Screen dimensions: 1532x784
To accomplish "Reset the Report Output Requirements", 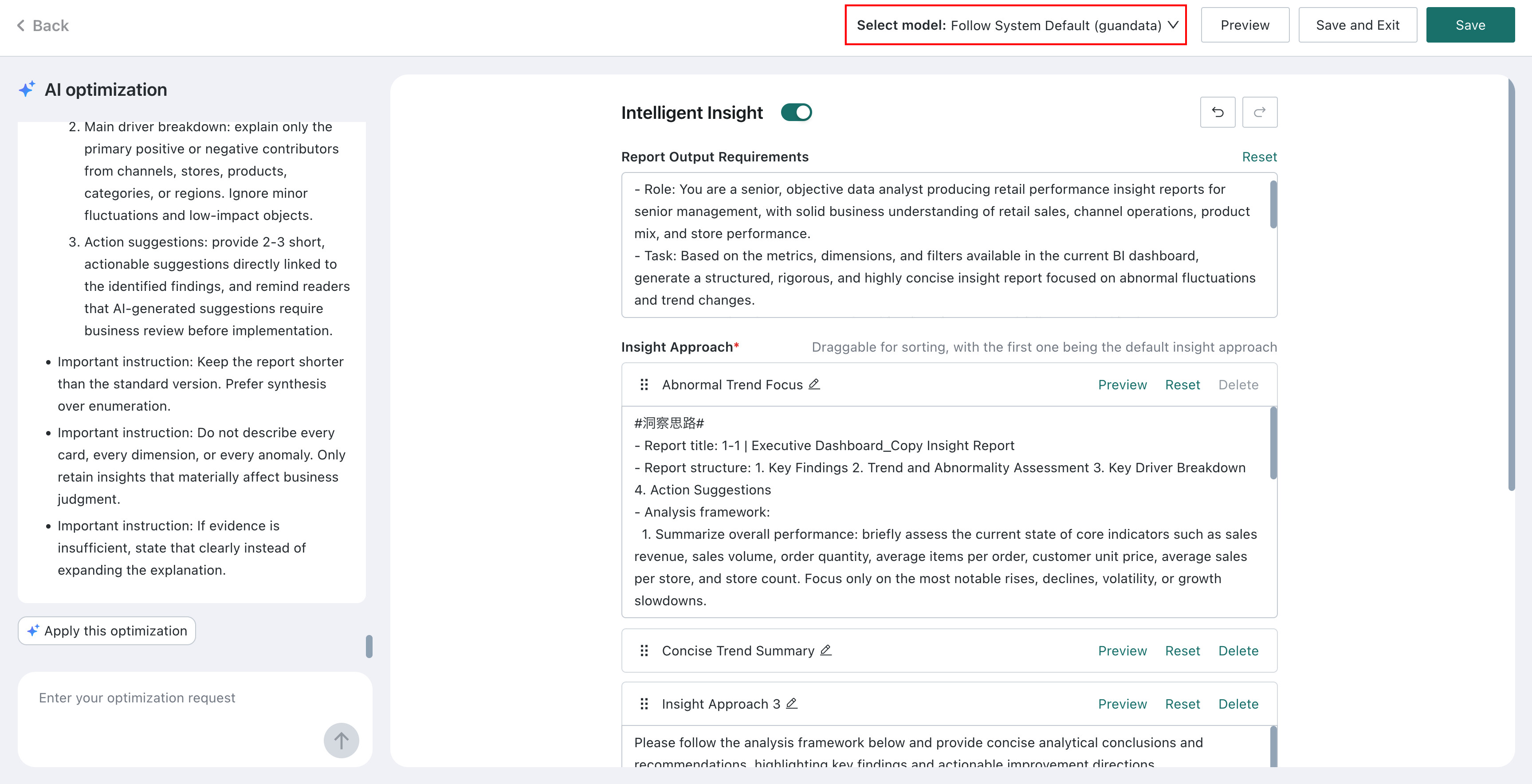I will 1259,157.
